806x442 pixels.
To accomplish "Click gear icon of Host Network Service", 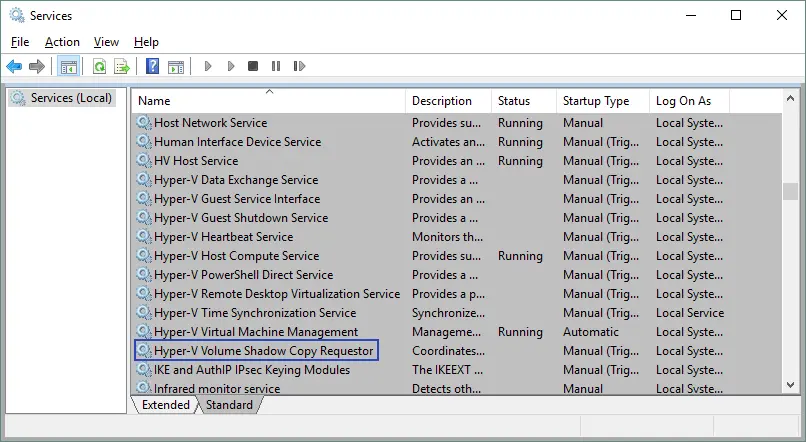I will pyautogui.click(x=144, y=122).
